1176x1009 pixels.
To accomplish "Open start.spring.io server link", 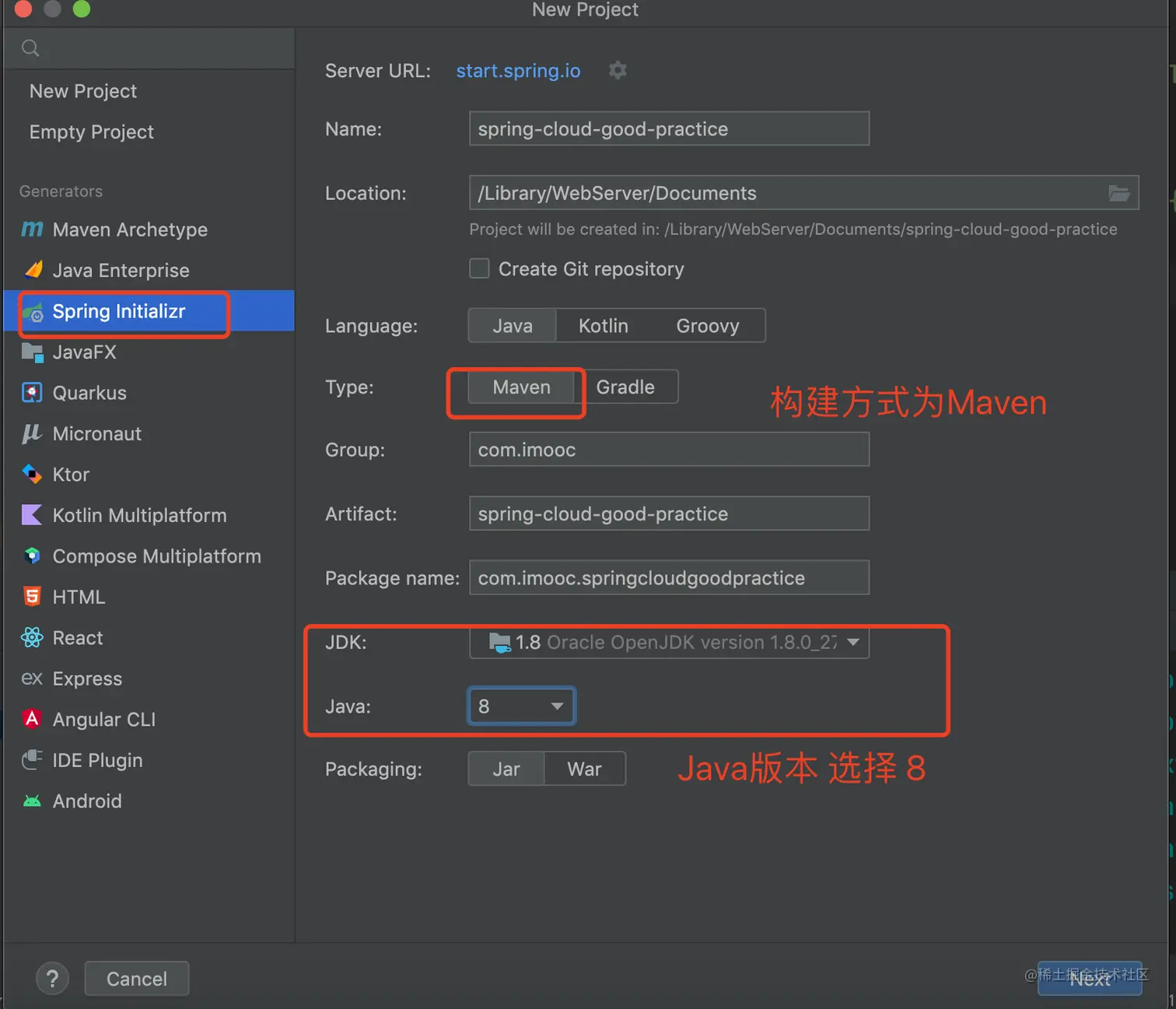I will [x=518, y=70].
